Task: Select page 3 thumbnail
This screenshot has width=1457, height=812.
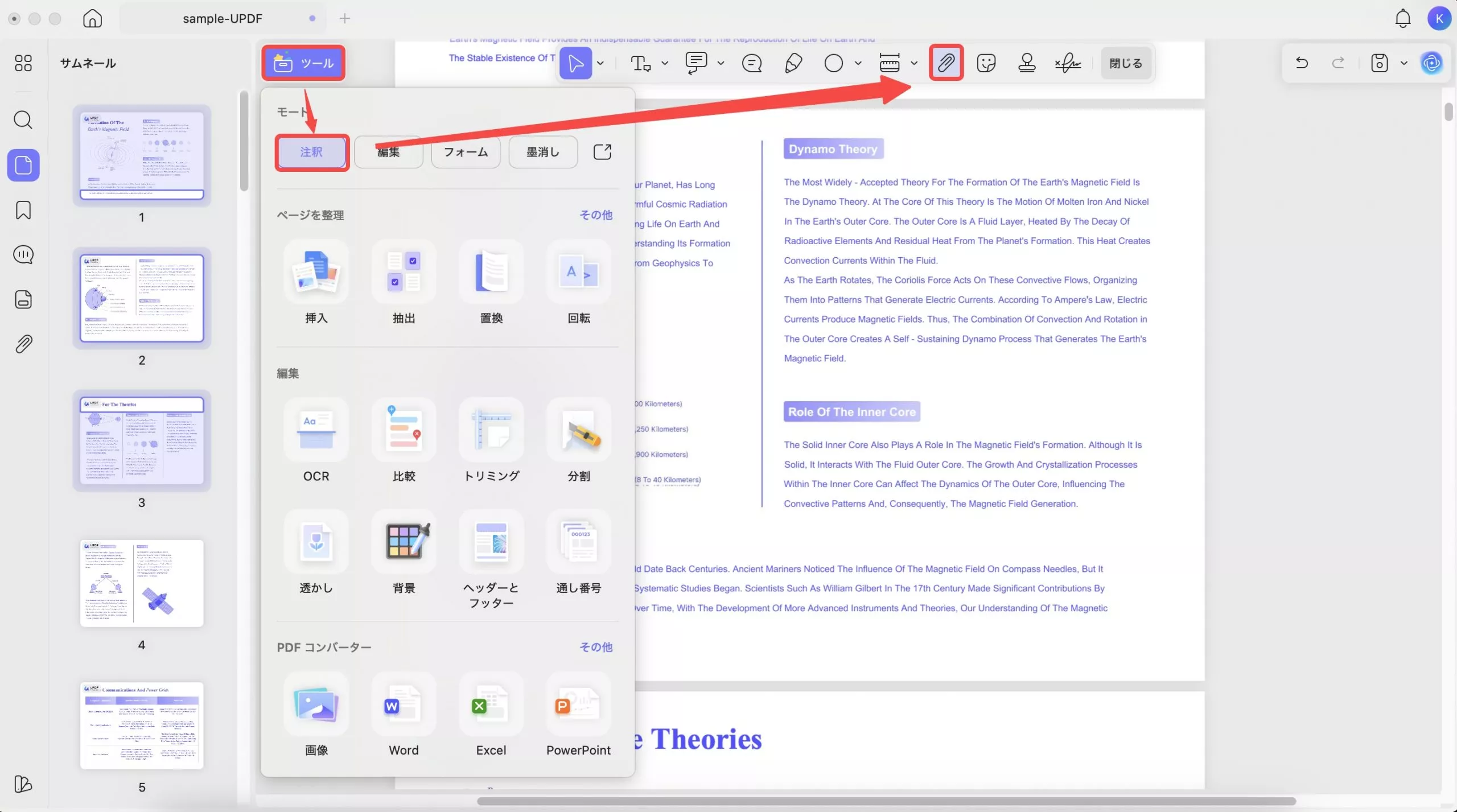Action: pos(142,441)
